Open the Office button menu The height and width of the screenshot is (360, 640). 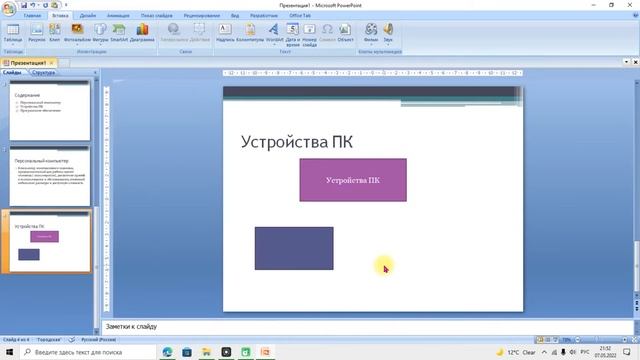click(x=9, y=9)
